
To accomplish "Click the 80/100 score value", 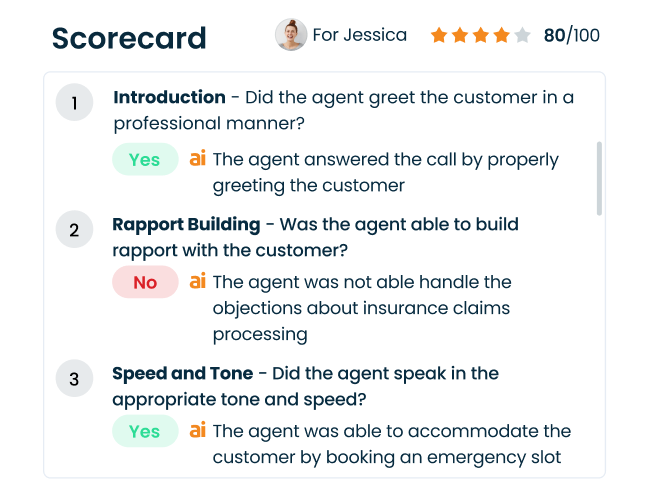I will (571, 36).
